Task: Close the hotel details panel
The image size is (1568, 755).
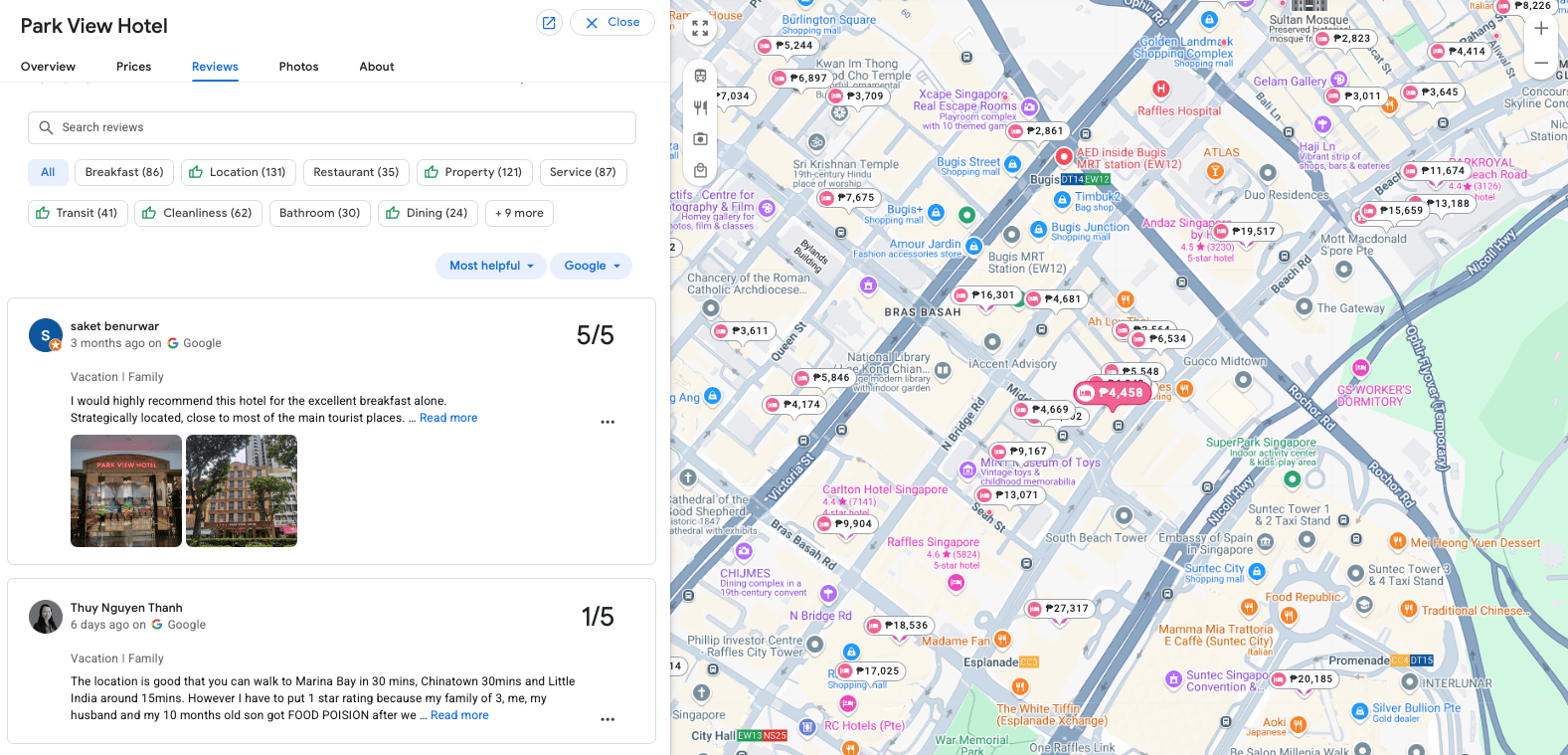Action: point(612,22)
